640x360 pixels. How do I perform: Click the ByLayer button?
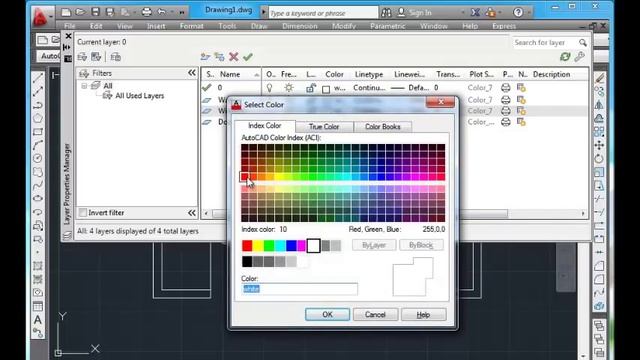point(374,245)
